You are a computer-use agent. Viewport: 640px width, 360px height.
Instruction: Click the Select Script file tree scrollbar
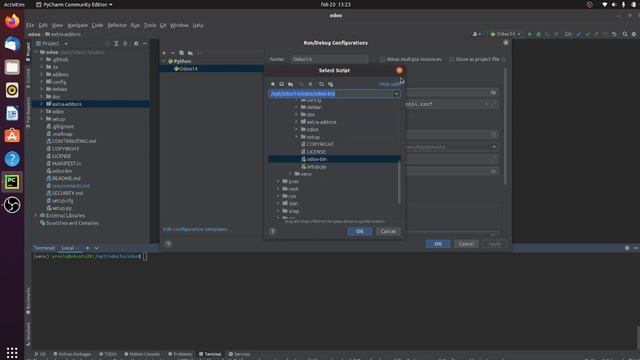click(399, 182)
